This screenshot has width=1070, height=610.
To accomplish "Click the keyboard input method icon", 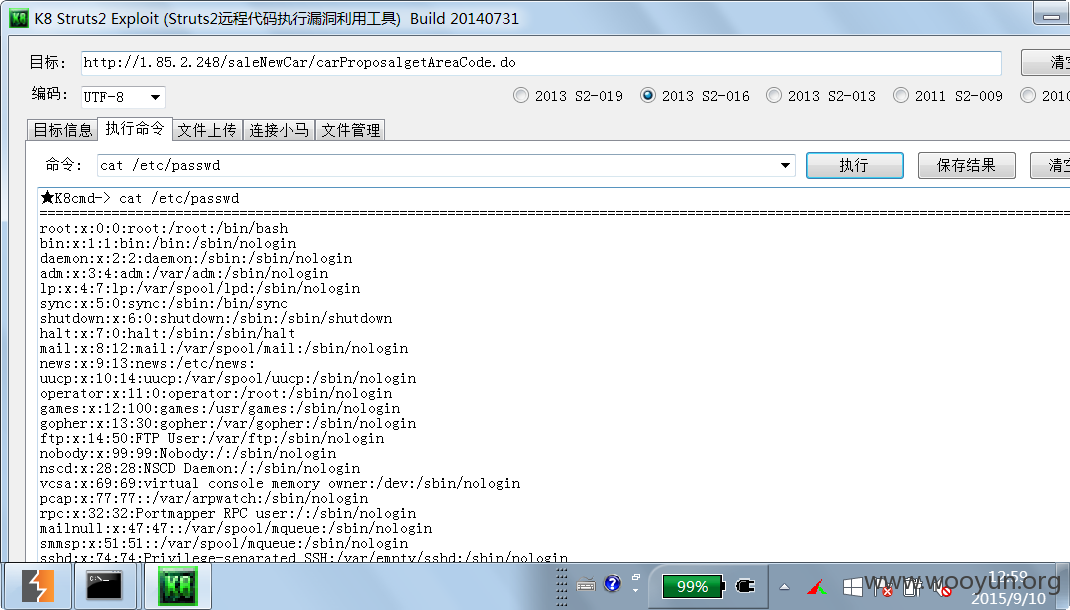I will click(586, 585).
